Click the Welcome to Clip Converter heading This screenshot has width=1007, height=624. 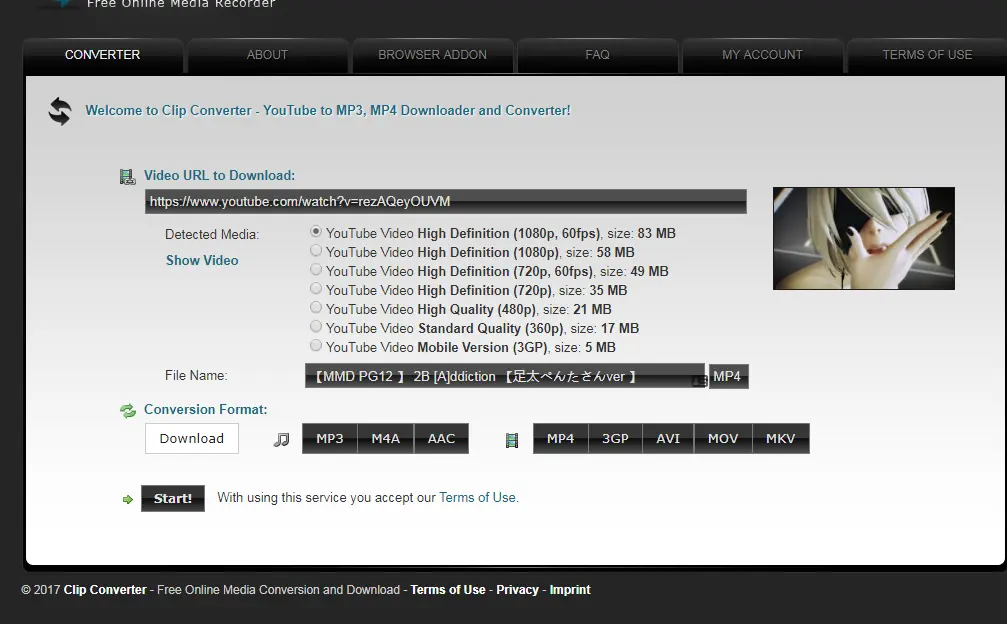click(x=328, y=110)
